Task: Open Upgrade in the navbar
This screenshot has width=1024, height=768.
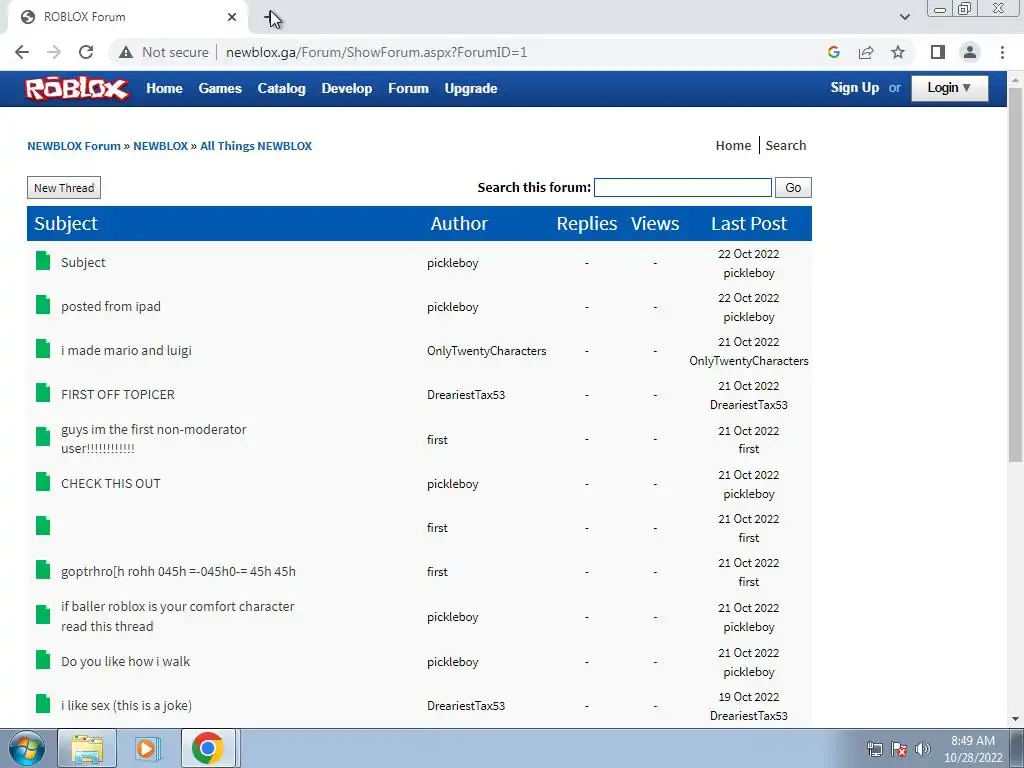Action: [471, 88]
